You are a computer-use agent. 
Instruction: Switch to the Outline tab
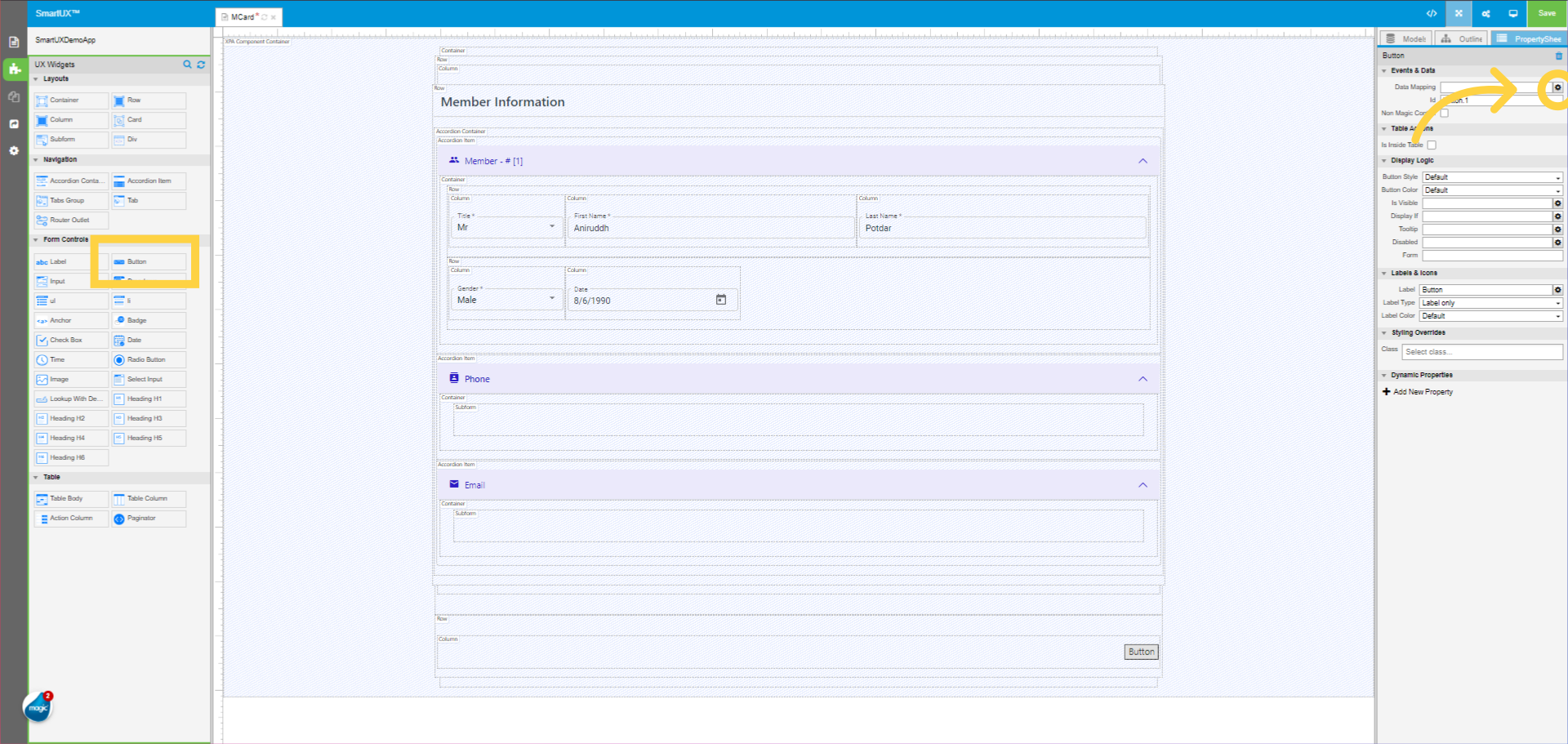(x=1461, y=38)
